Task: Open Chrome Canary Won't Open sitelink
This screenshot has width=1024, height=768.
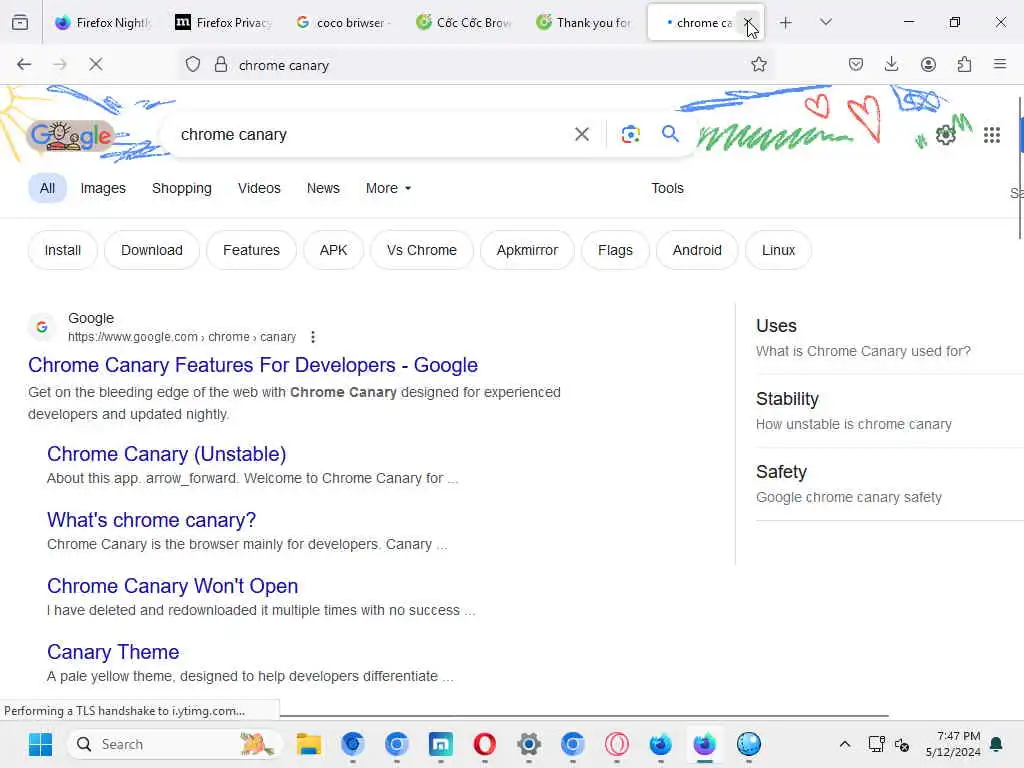Action: pyautogui.click(x=172, y=586)
